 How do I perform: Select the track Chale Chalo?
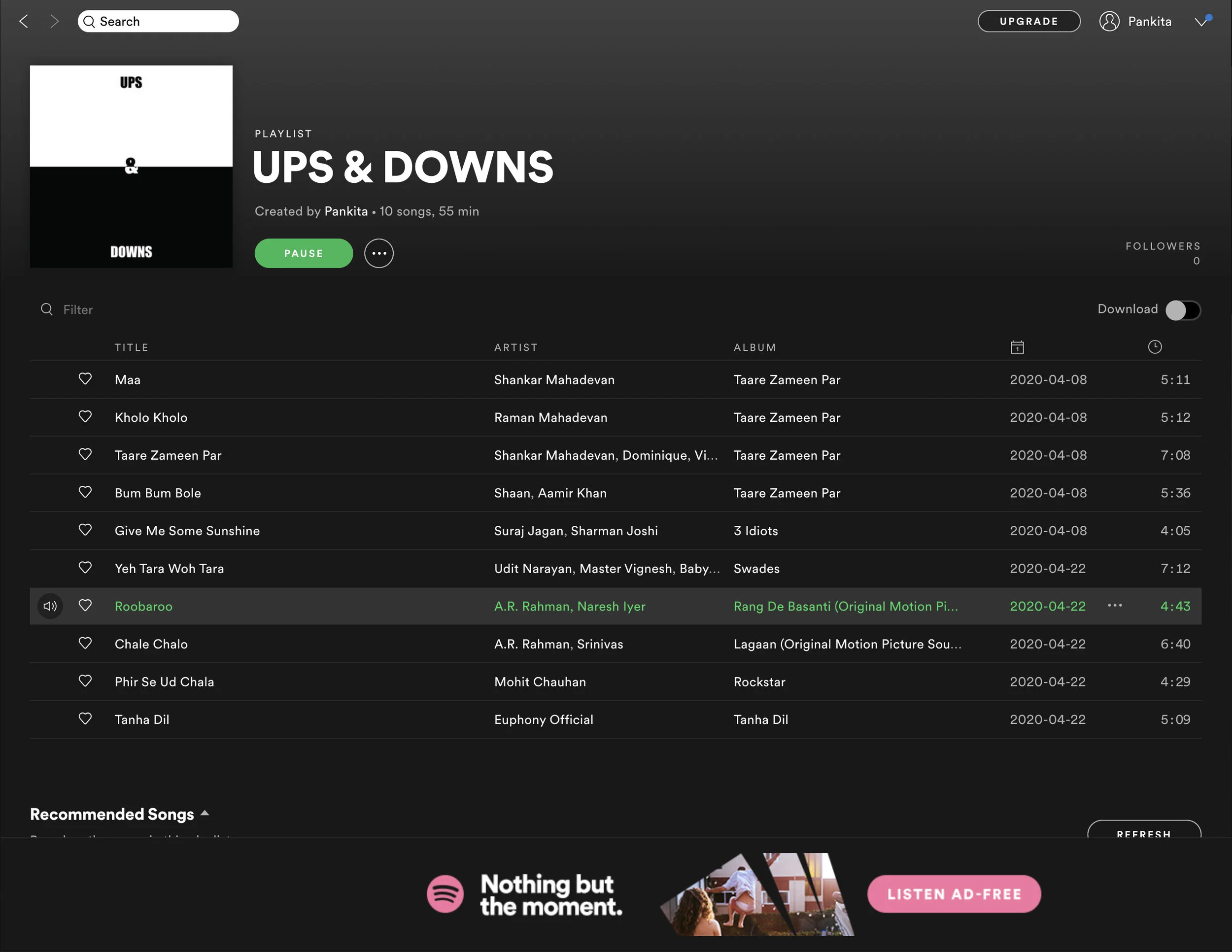151,644
